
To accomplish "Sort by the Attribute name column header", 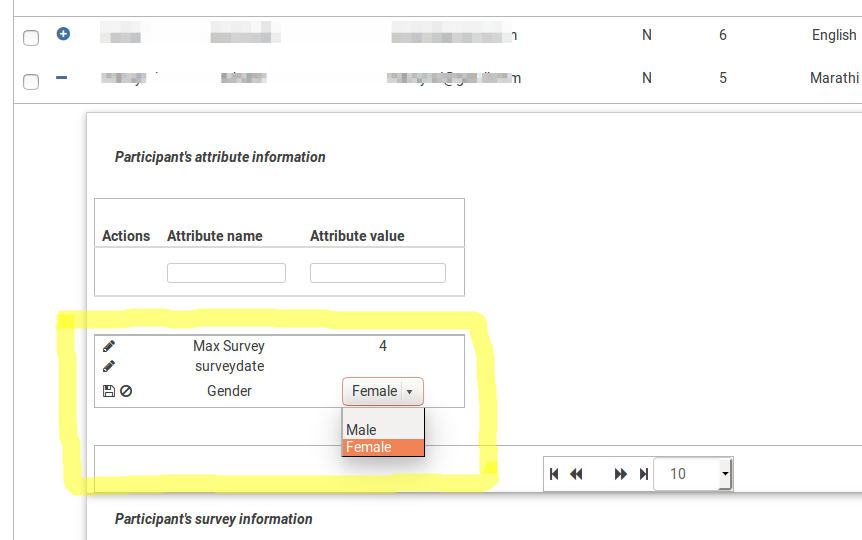I will (214, 236).
